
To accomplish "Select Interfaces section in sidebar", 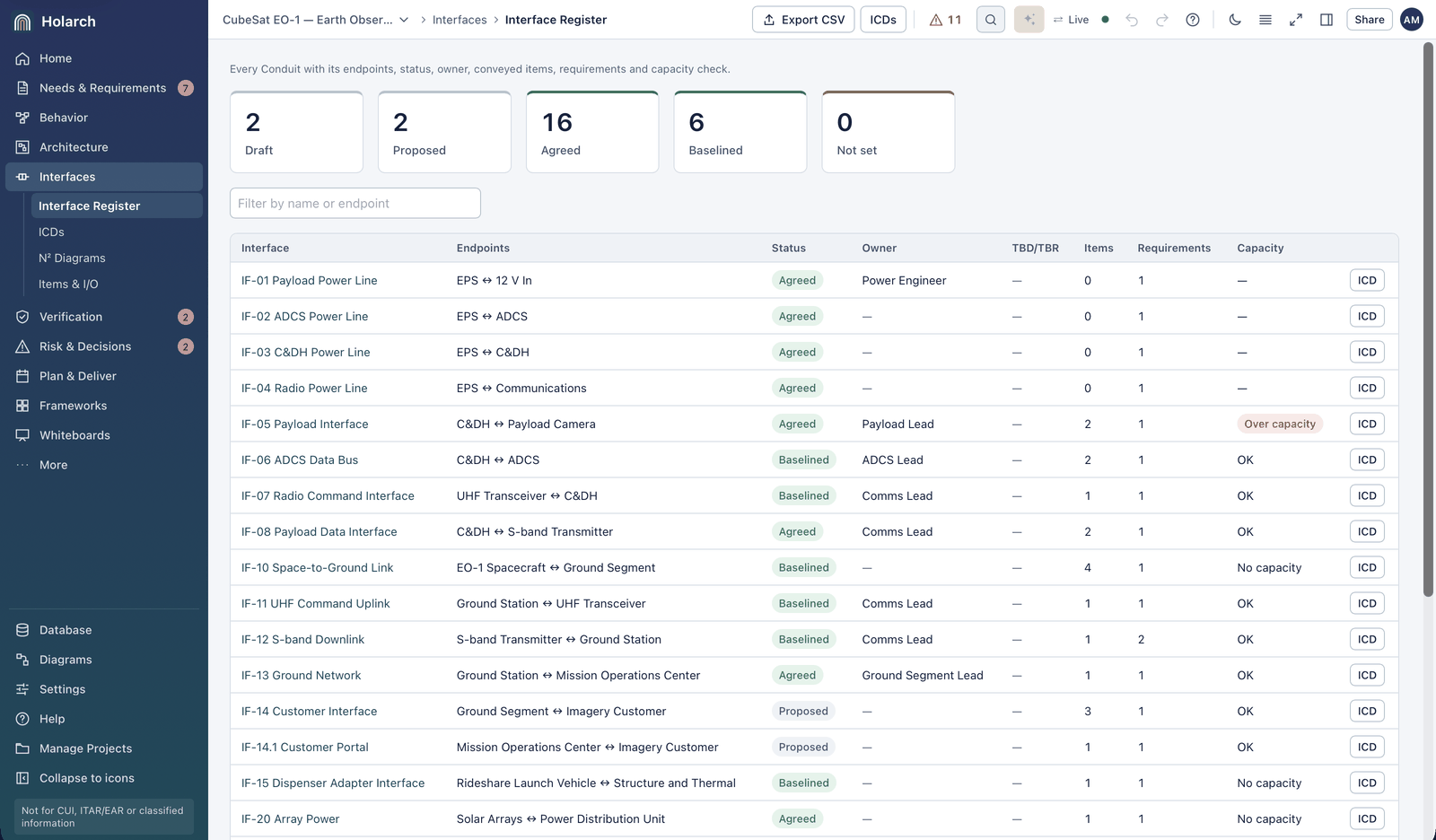I will click(x=104, y=177).
